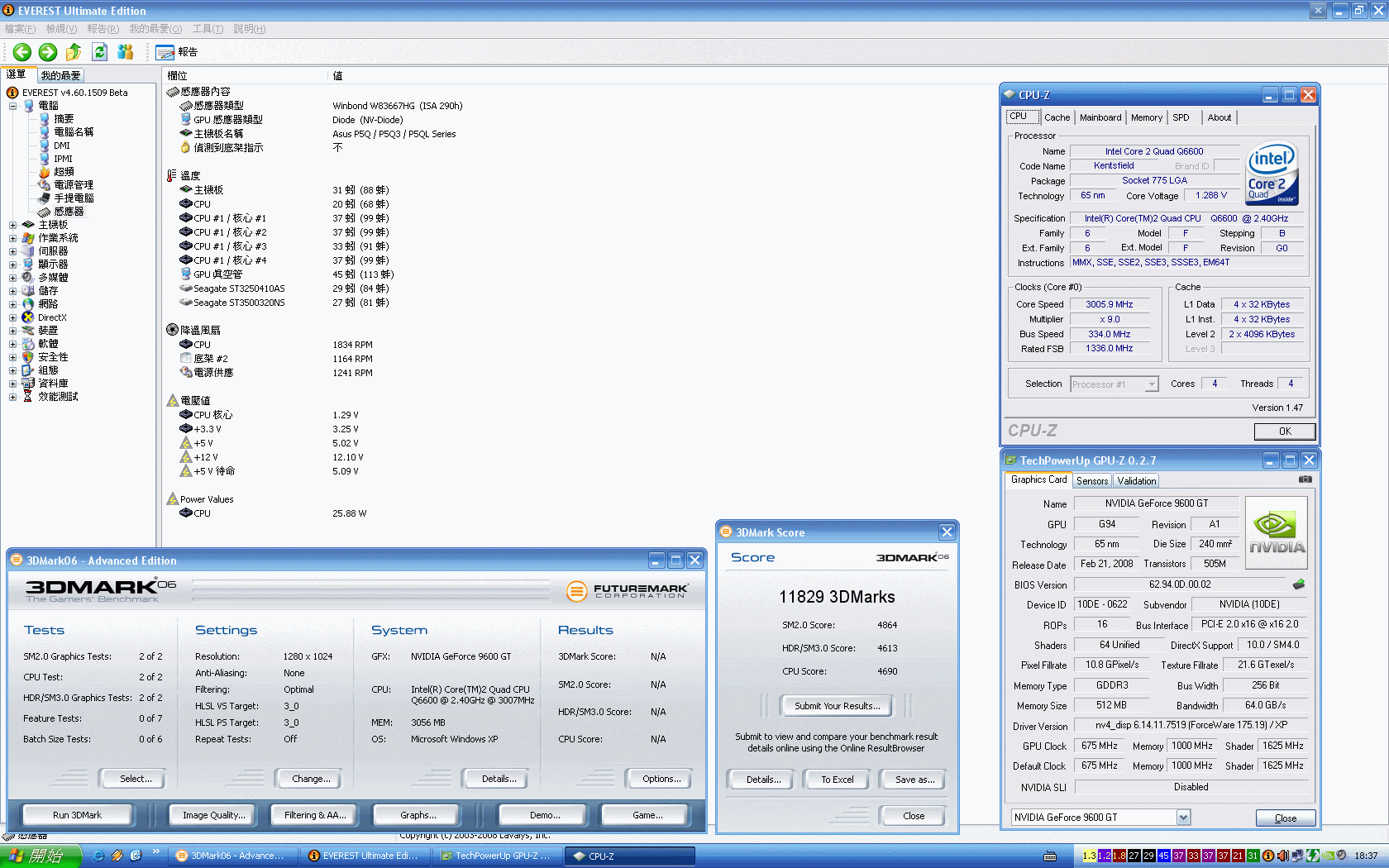Select the 手提電腦 laptop icon in tree
This screenshot has width=1389, height=868.
click(x=45, y=198)
